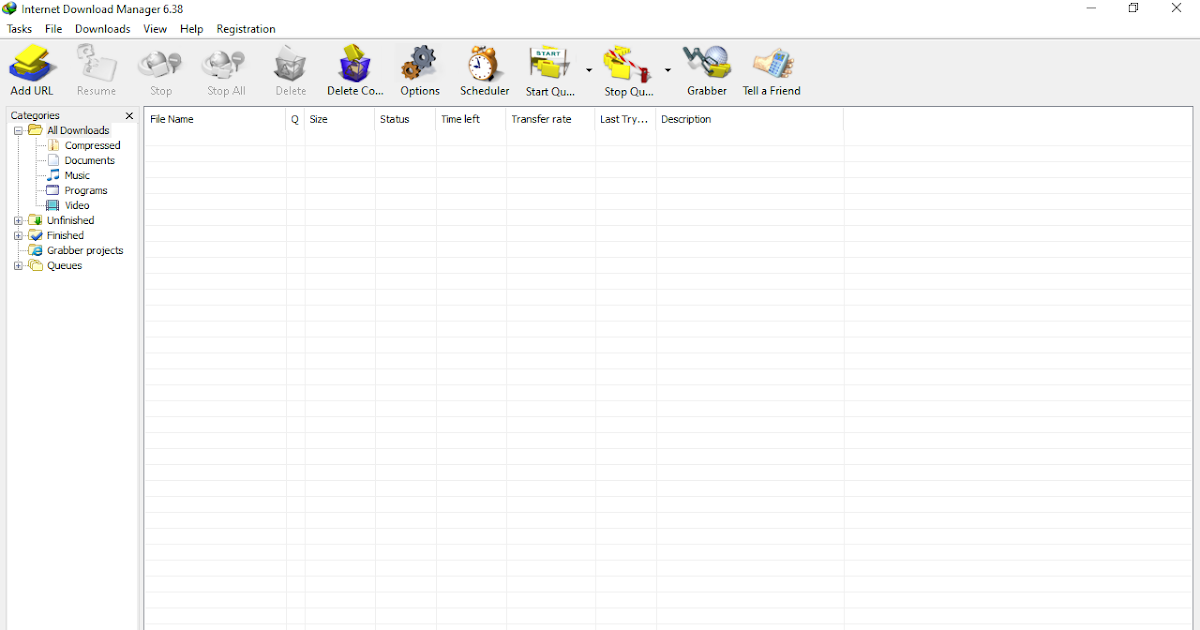Click the Stop All toolbar icon

(x=225, y=64)
